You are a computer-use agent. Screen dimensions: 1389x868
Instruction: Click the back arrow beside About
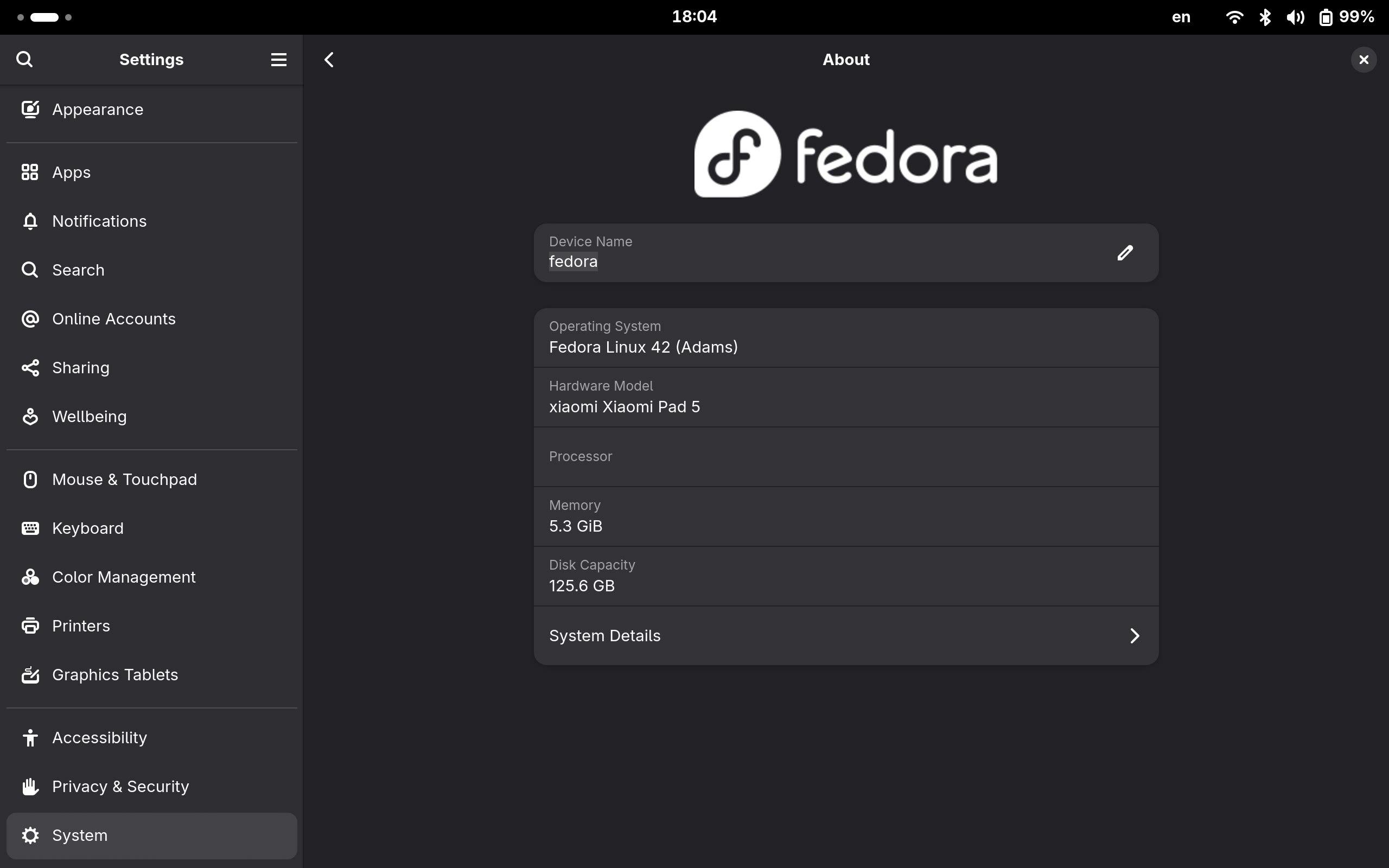pos(329,59)
